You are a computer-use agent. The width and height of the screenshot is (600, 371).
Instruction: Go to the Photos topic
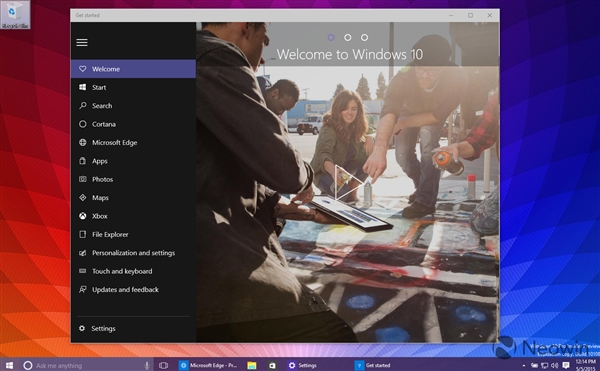[x=133, y=179]
